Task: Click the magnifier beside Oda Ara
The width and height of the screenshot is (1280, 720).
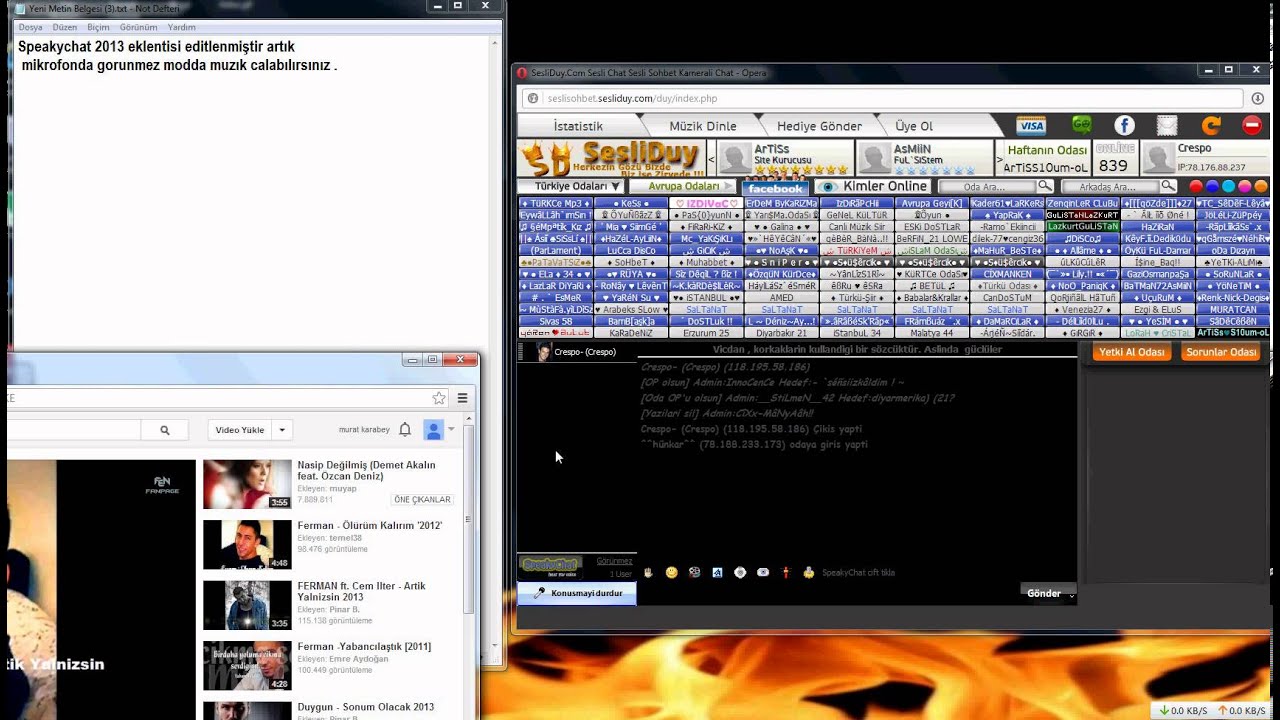Action: (1044, 186)
